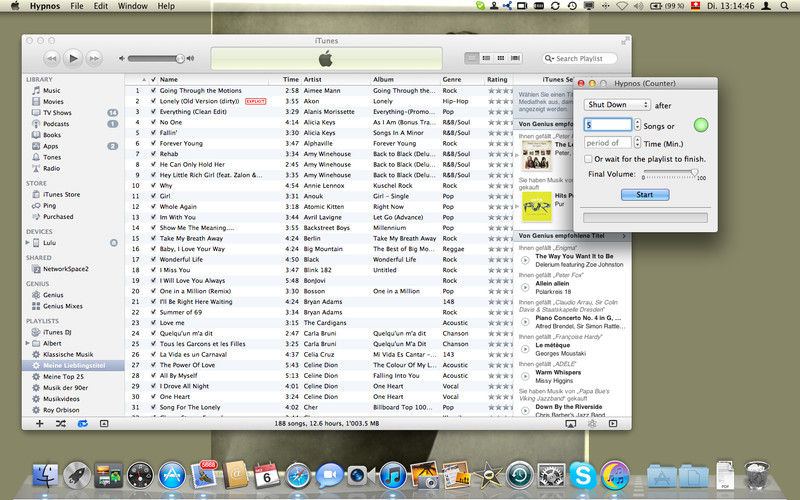This screenshot has height=500, width=800.
Task: Open the Window menu
Action: pos(133,6)
